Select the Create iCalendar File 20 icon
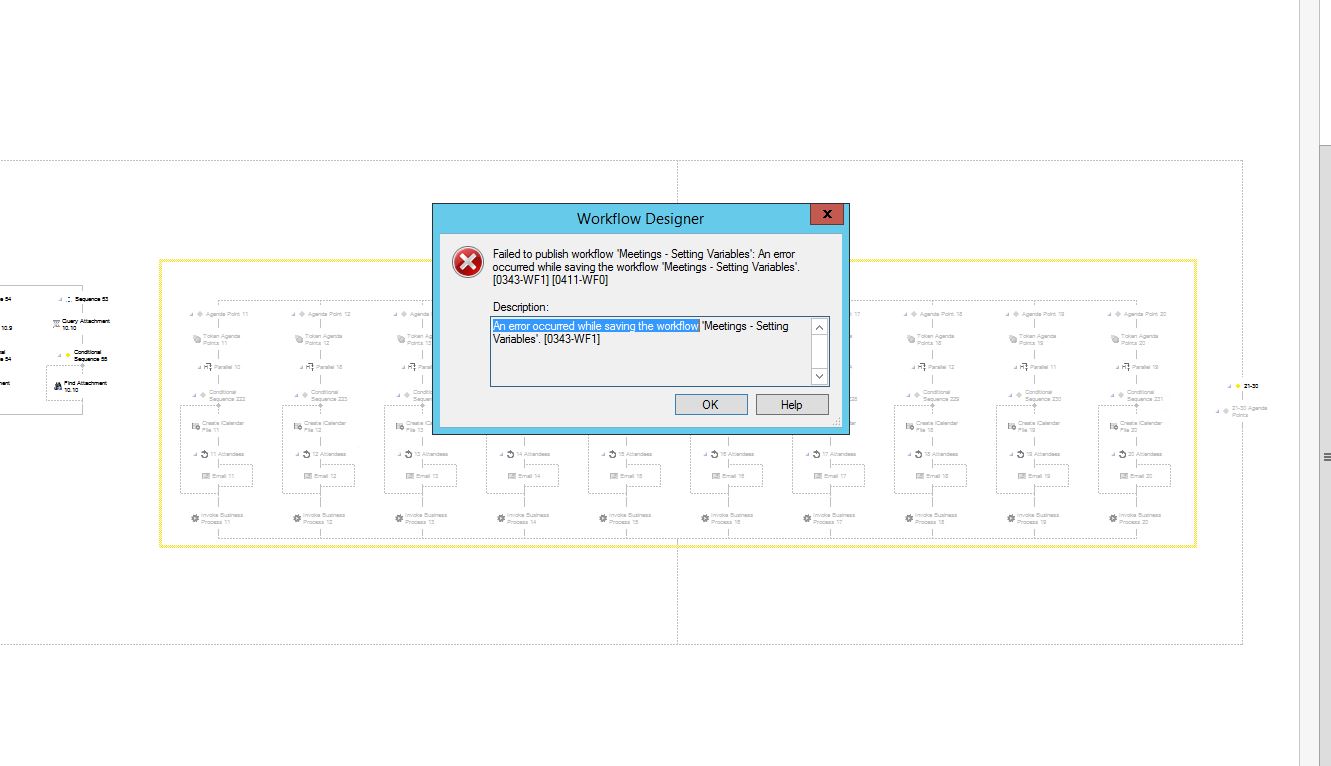This screenshot has height=766, width=1331. pyautogui.click(x=1114, y=426)
